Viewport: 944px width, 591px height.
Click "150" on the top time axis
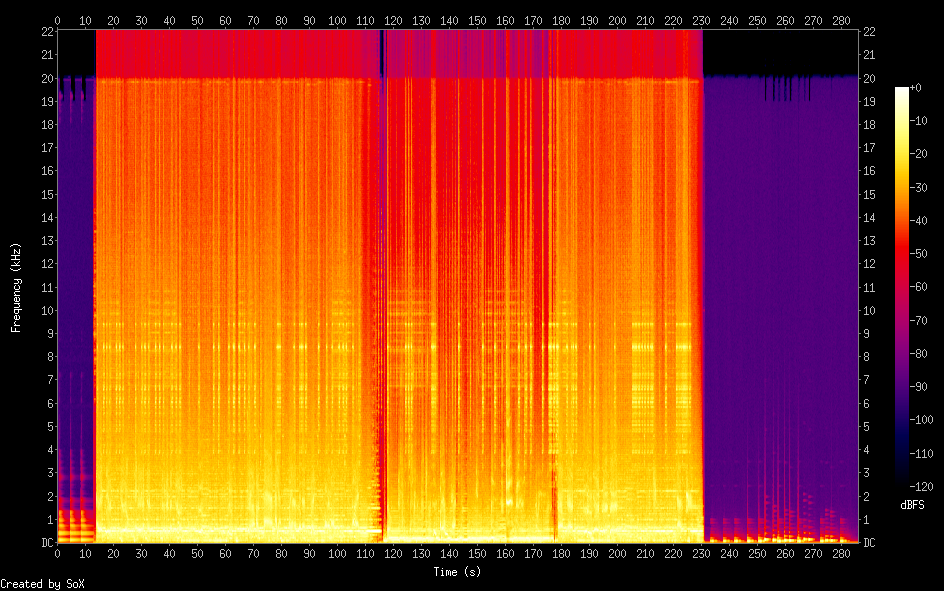pos(477,21)
